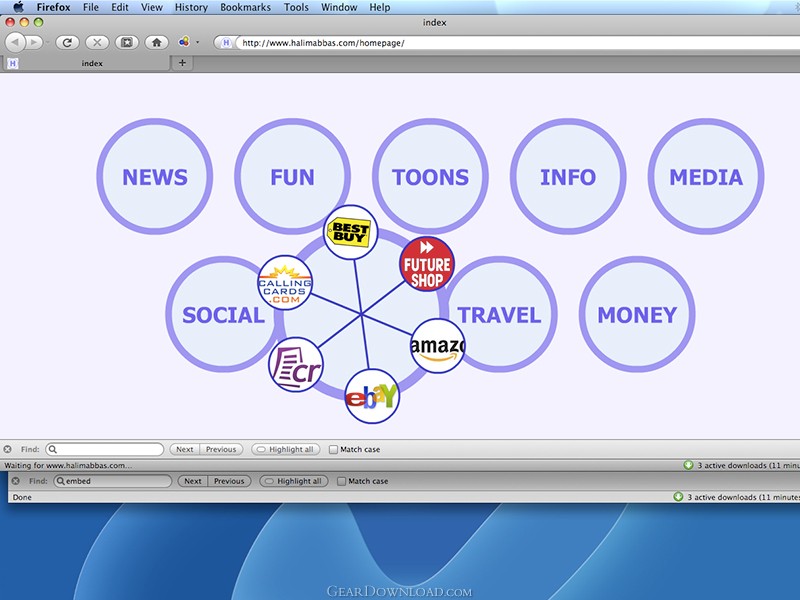Image resolution: width=800 pixels, height=600 pixels.
Task: Open a new tab with the plus button
Action: pos(182,63)
